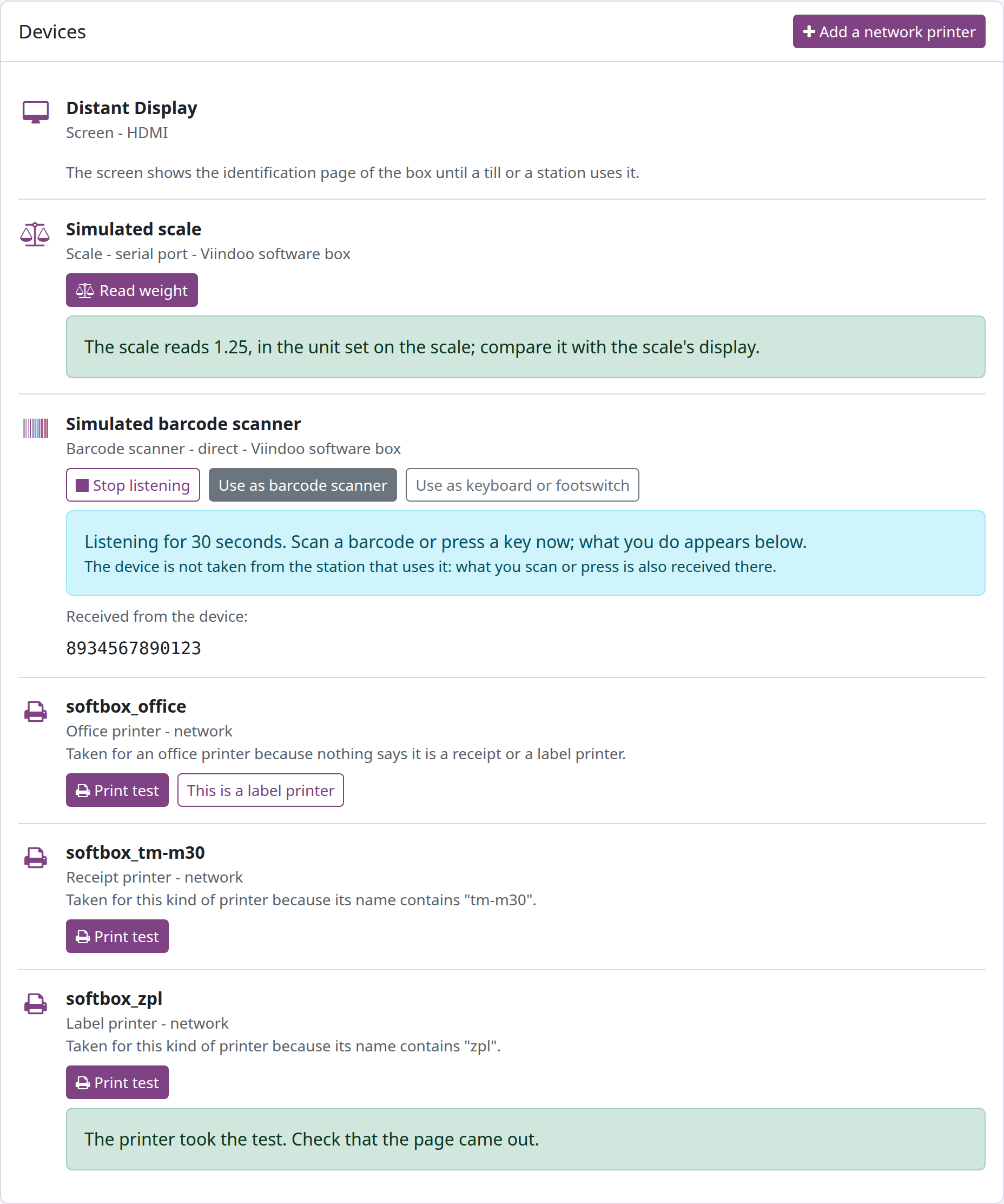The width and height of the screenshot is (1004, 1204).
Task: Click the received barcode 8934567890123
Action: pos(134,648)
